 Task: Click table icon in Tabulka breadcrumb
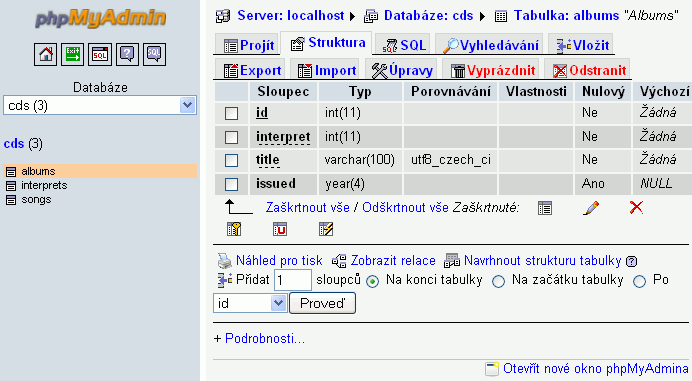point(500,16)
